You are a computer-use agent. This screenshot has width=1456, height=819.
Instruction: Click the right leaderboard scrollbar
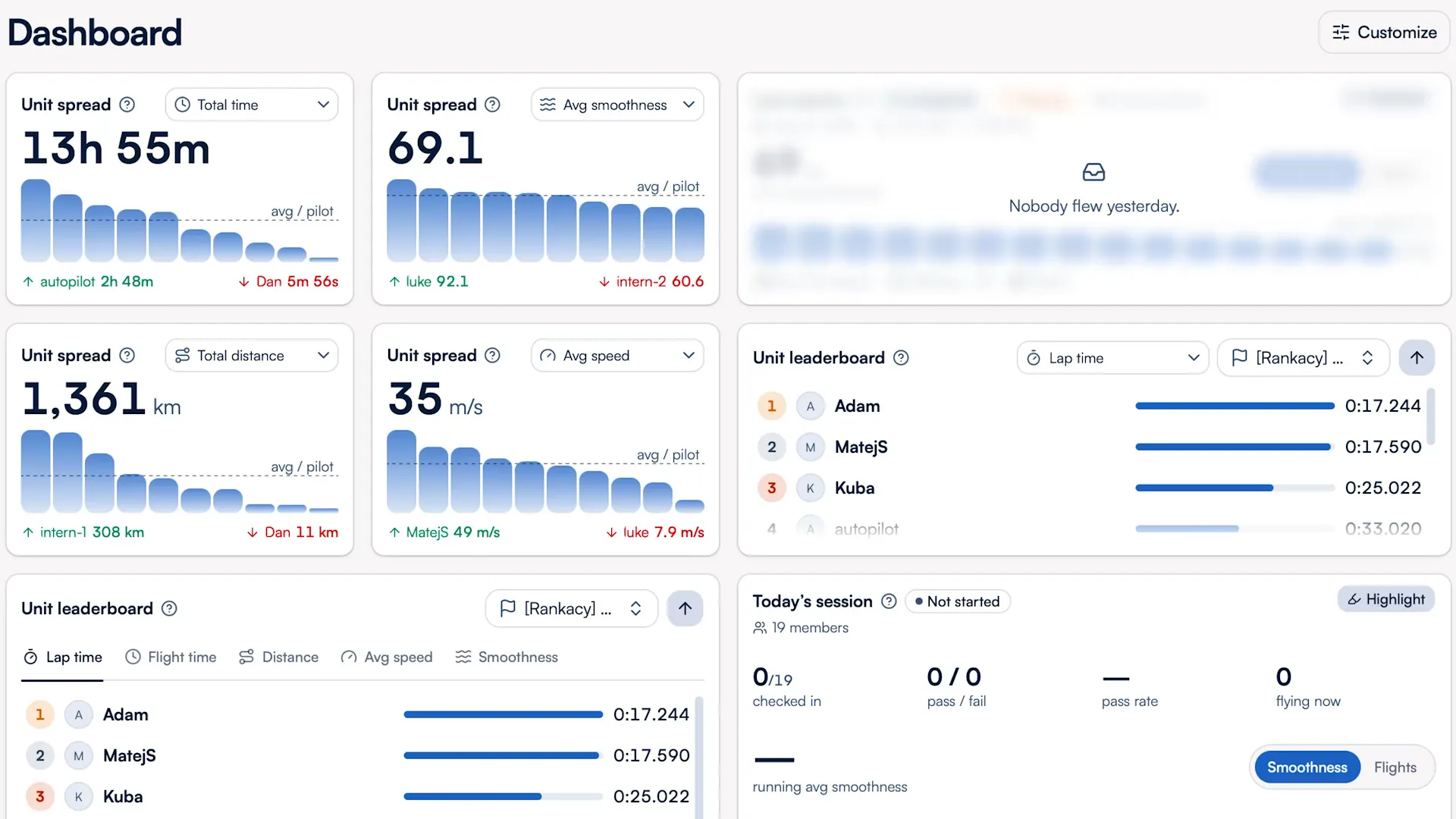[1431, 416]
